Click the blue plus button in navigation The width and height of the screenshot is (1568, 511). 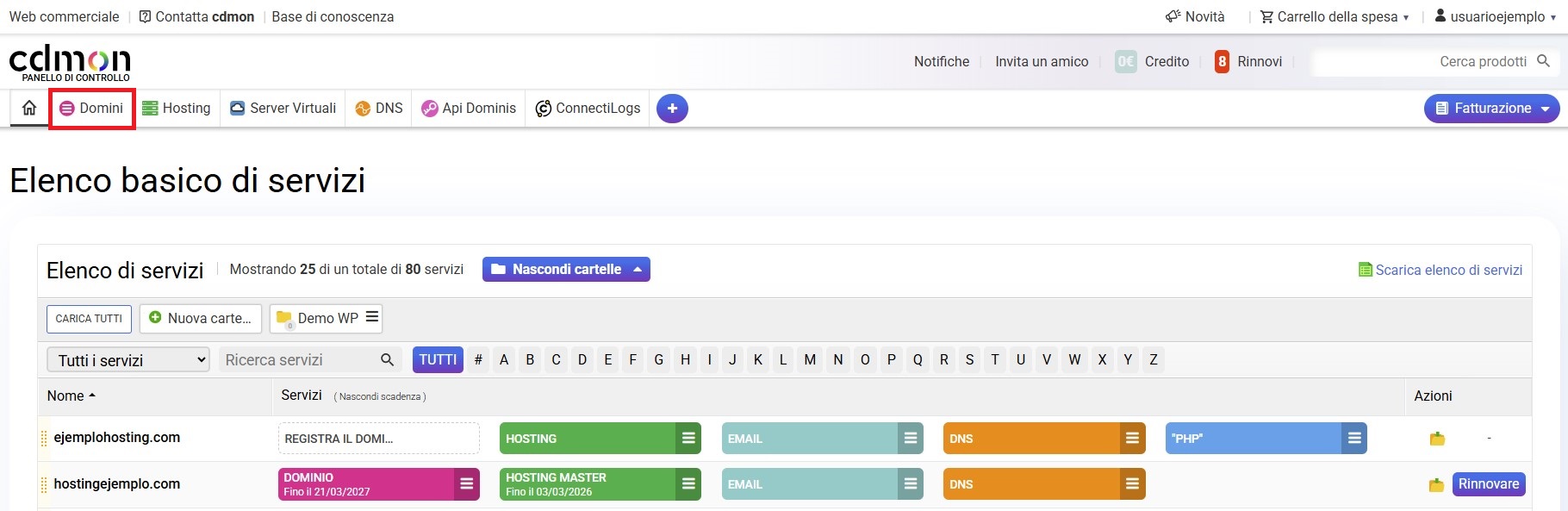[x=672, y=109]
